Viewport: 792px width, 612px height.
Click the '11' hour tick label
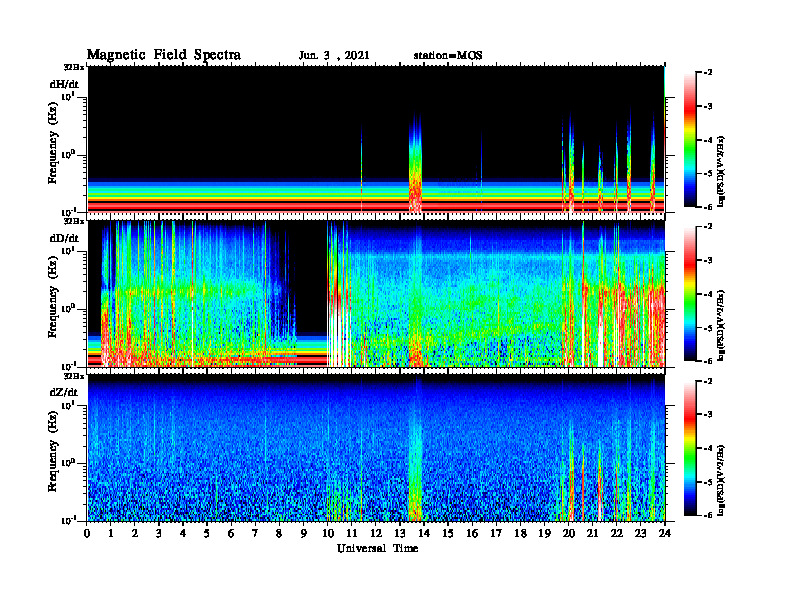coord(352,534)
